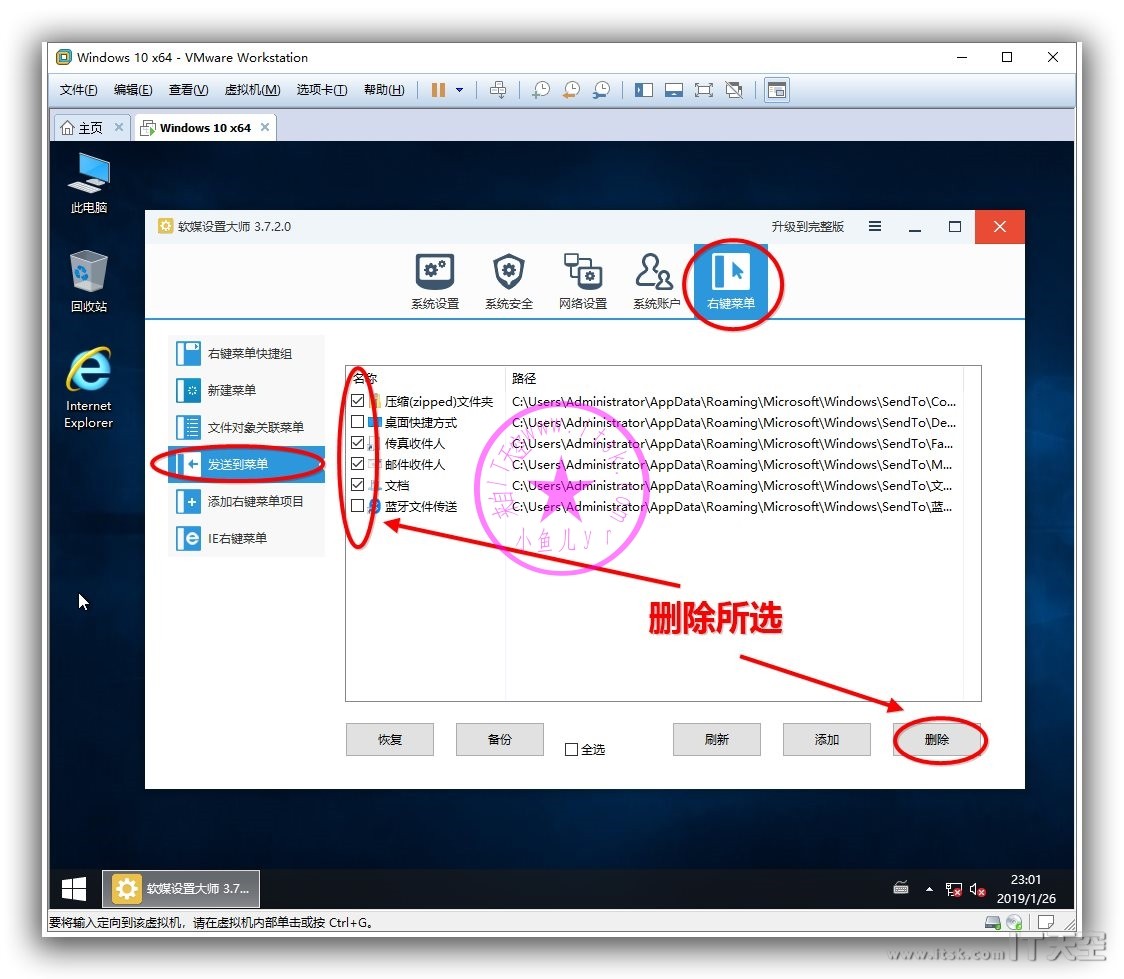Image resolution: width=1124 pixels, height=979 pixels.
Task: Open the Windows Start button
Action: (x=74, y=889)
